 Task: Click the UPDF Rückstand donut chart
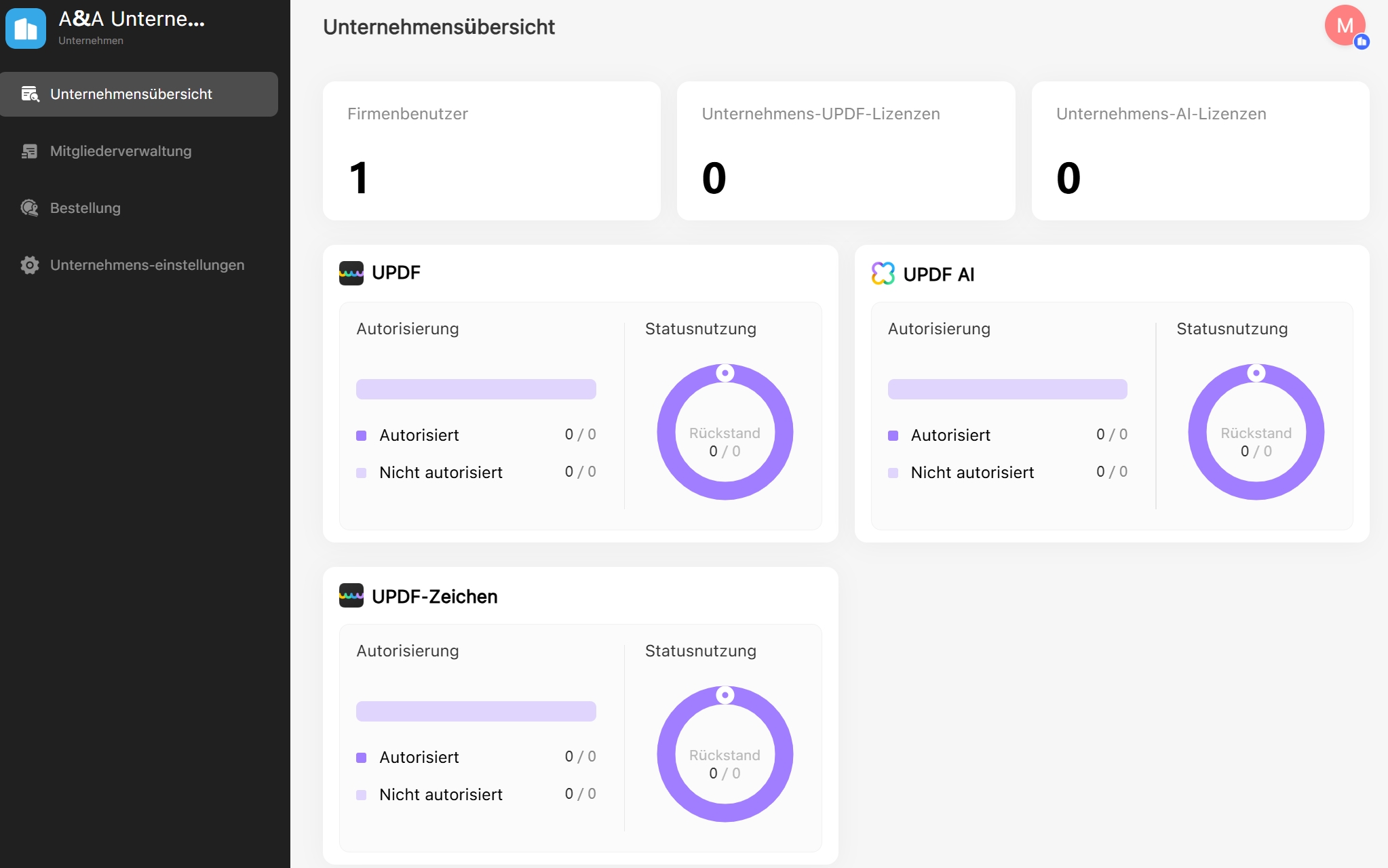(x=725, y=432)
